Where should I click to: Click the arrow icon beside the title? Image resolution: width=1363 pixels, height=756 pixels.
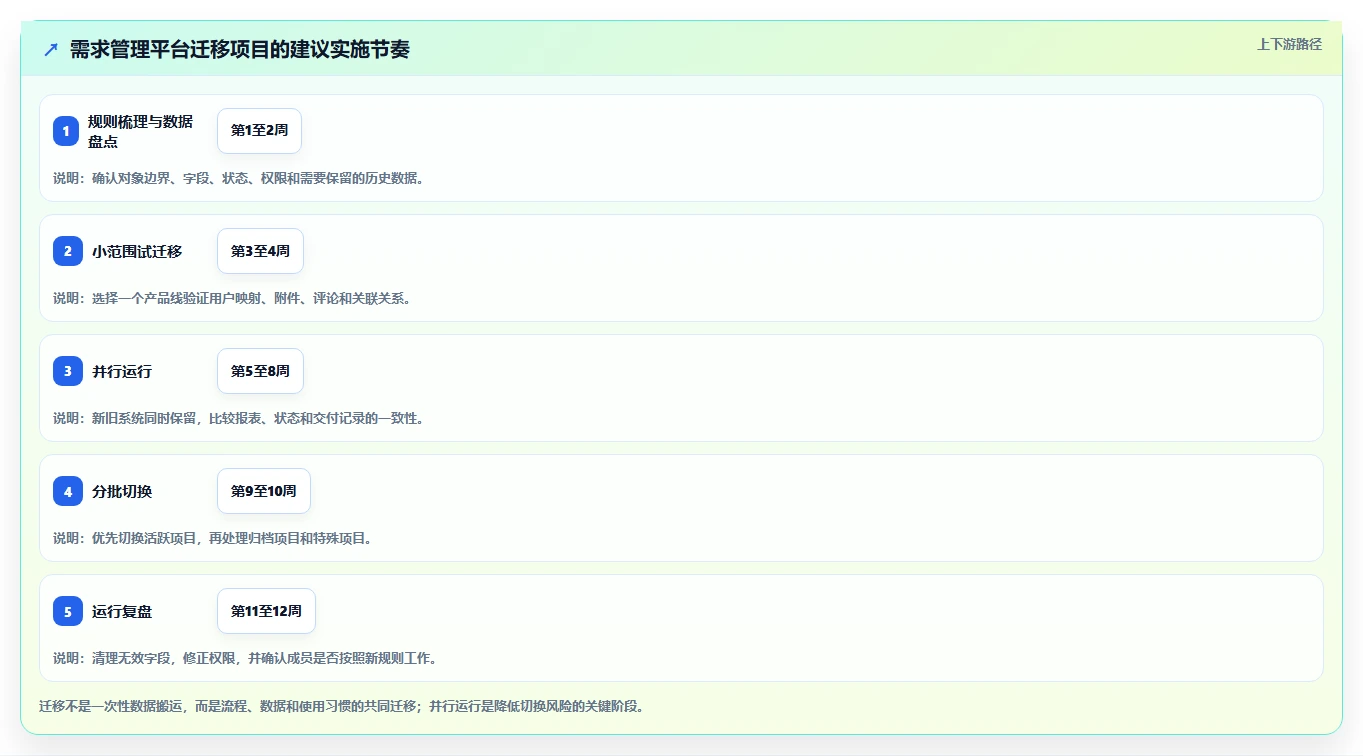51,49
